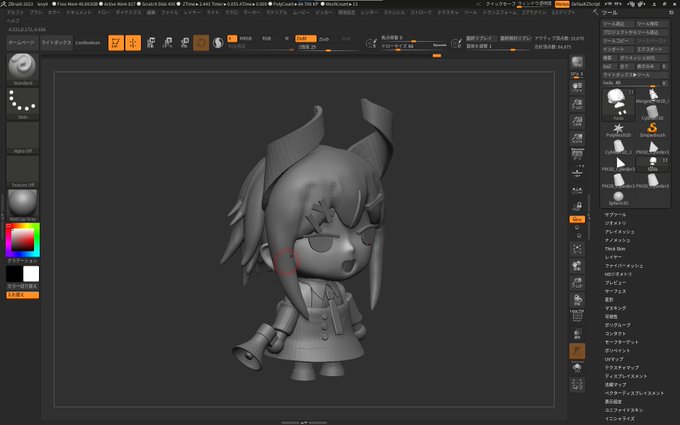Click the Actual size icon

point(577,121)
